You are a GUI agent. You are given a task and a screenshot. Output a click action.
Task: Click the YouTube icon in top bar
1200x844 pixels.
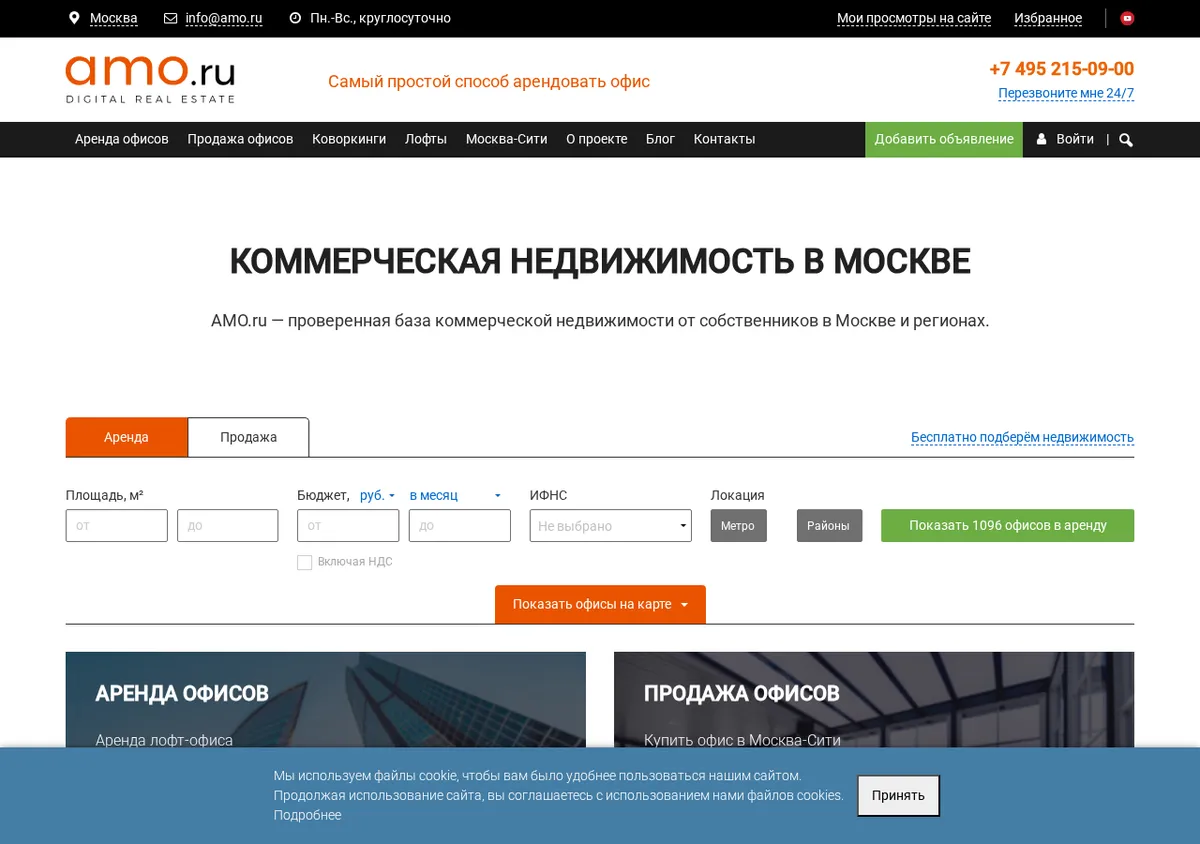coord(1127,18)
